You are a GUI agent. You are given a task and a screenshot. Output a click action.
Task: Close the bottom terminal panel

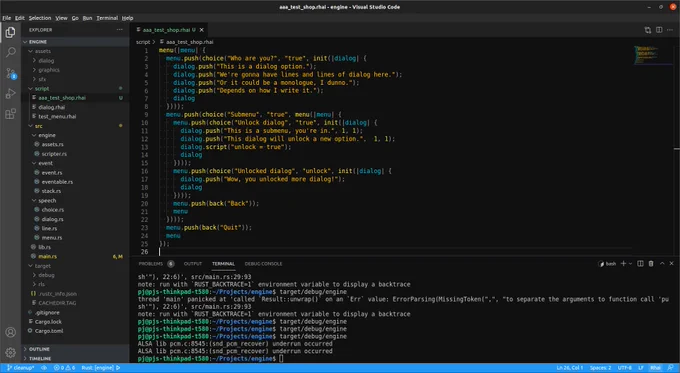[x=671, y=263]
